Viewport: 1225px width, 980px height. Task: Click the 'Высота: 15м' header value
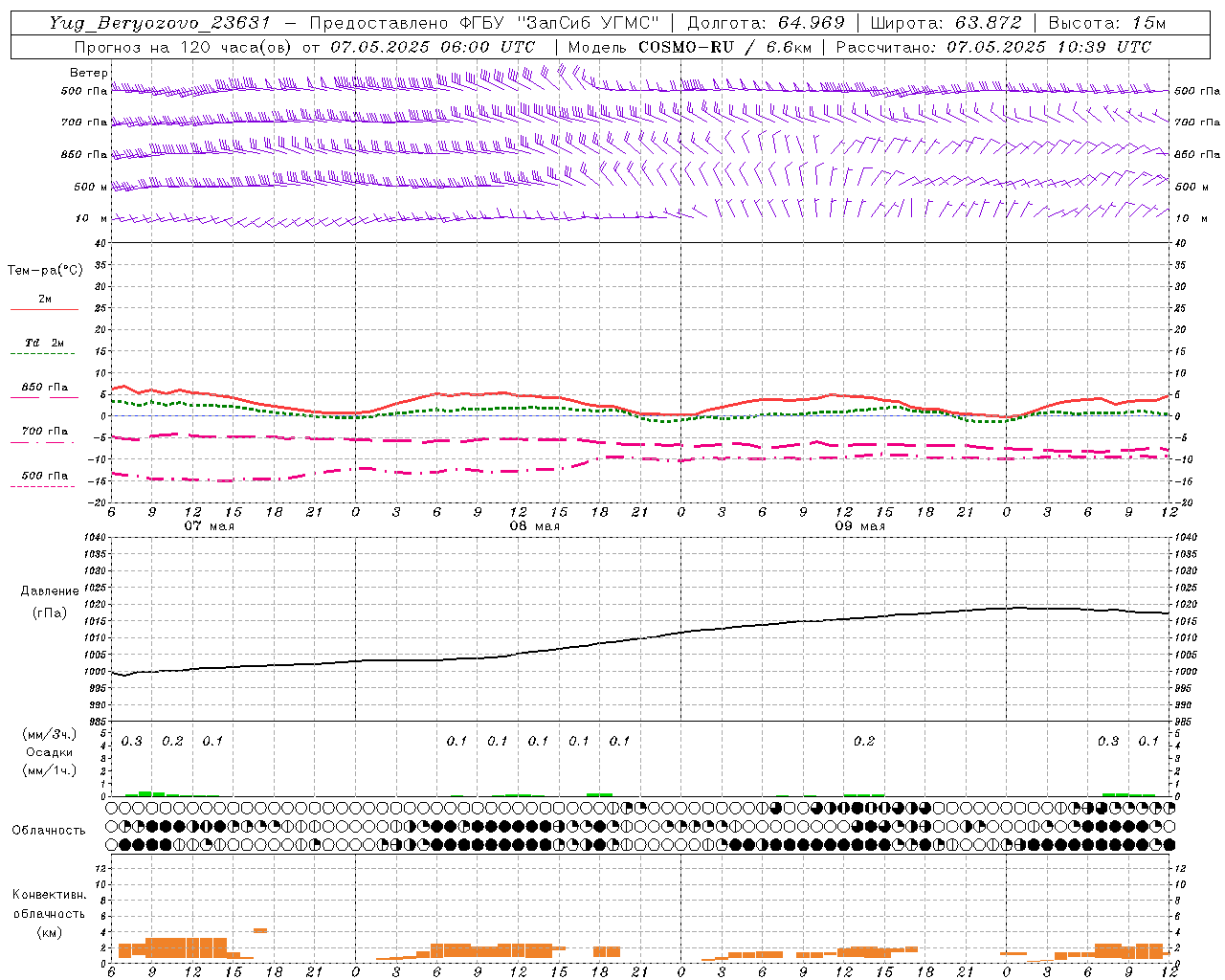[1106, 23]
